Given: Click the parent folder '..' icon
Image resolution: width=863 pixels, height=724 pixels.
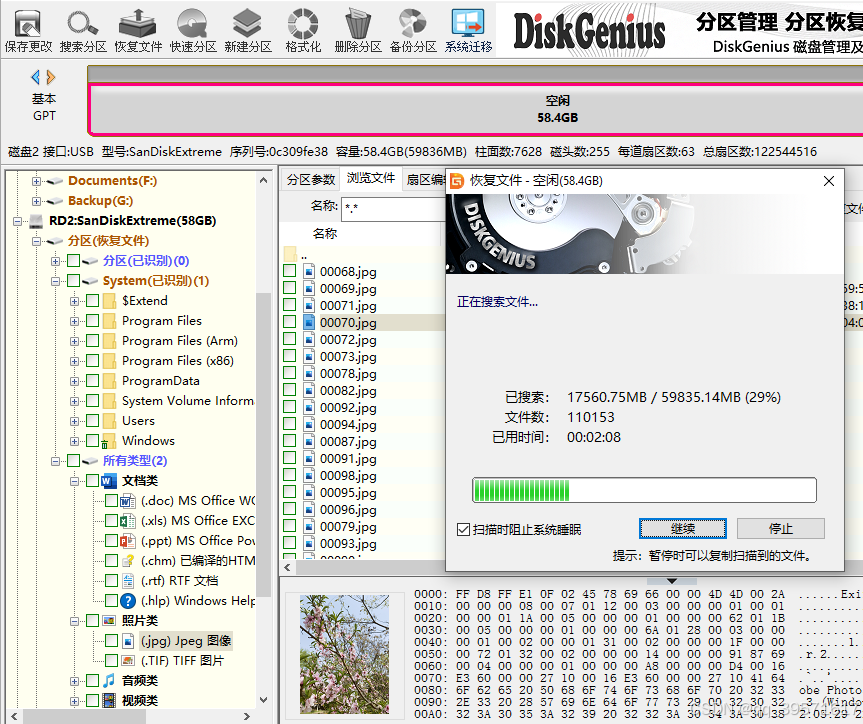Looking at the screenshot, I should click(x=290, y=254).
